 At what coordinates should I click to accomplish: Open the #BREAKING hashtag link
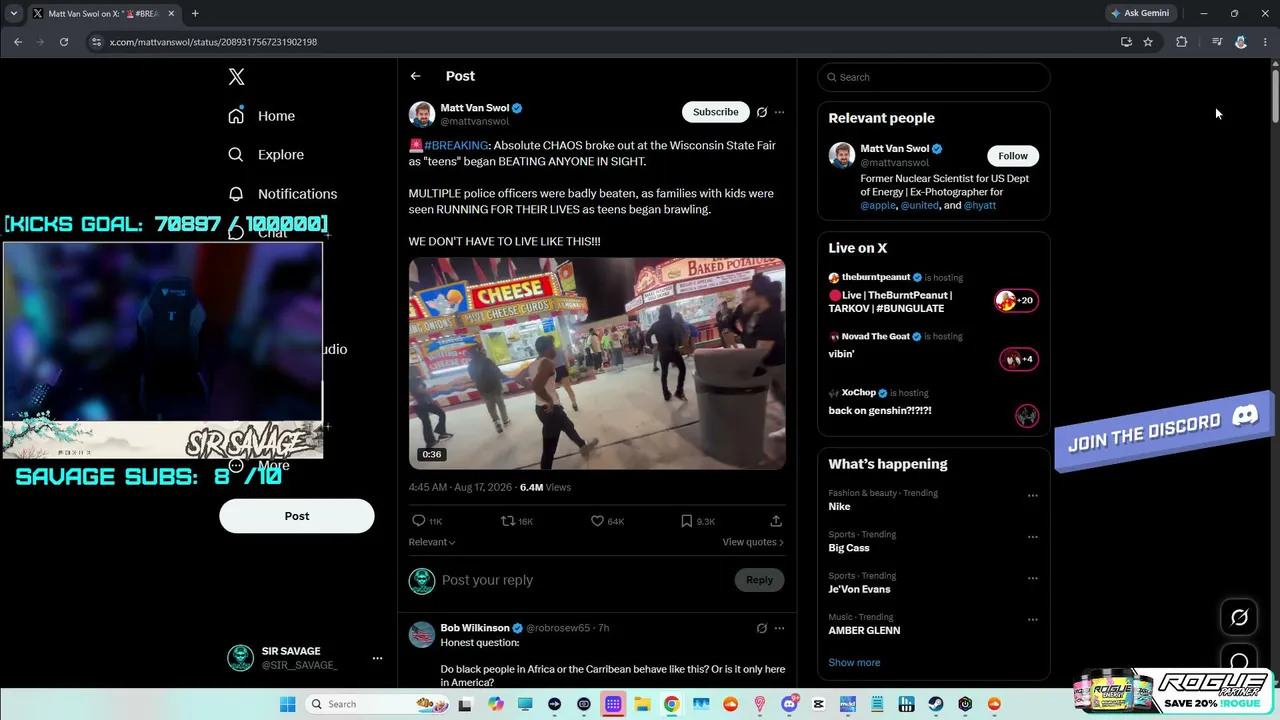(456, 146)
